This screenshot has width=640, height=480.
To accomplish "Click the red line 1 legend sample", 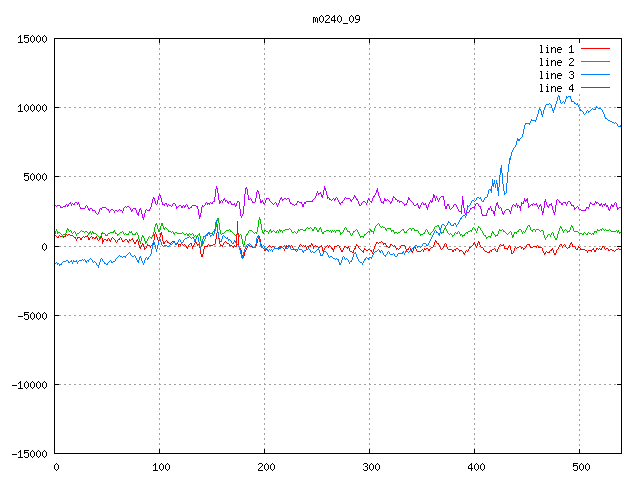I will [x=595, y=49].
